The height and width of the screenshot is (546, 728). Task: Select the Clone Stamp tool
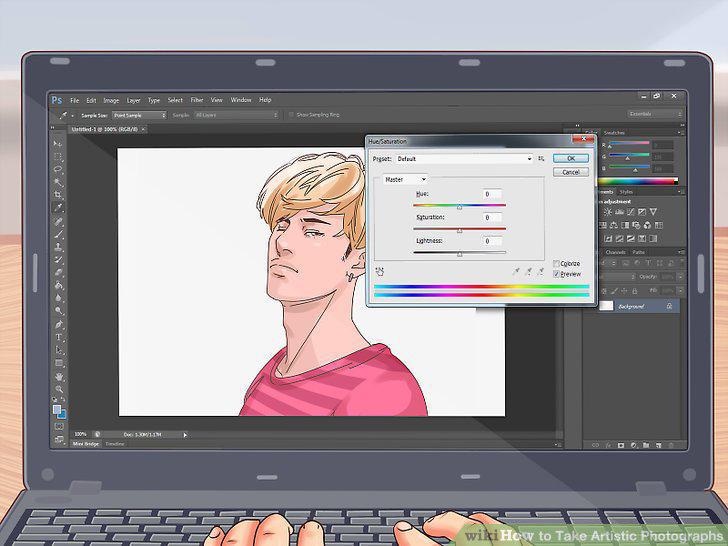coord(58,247)
